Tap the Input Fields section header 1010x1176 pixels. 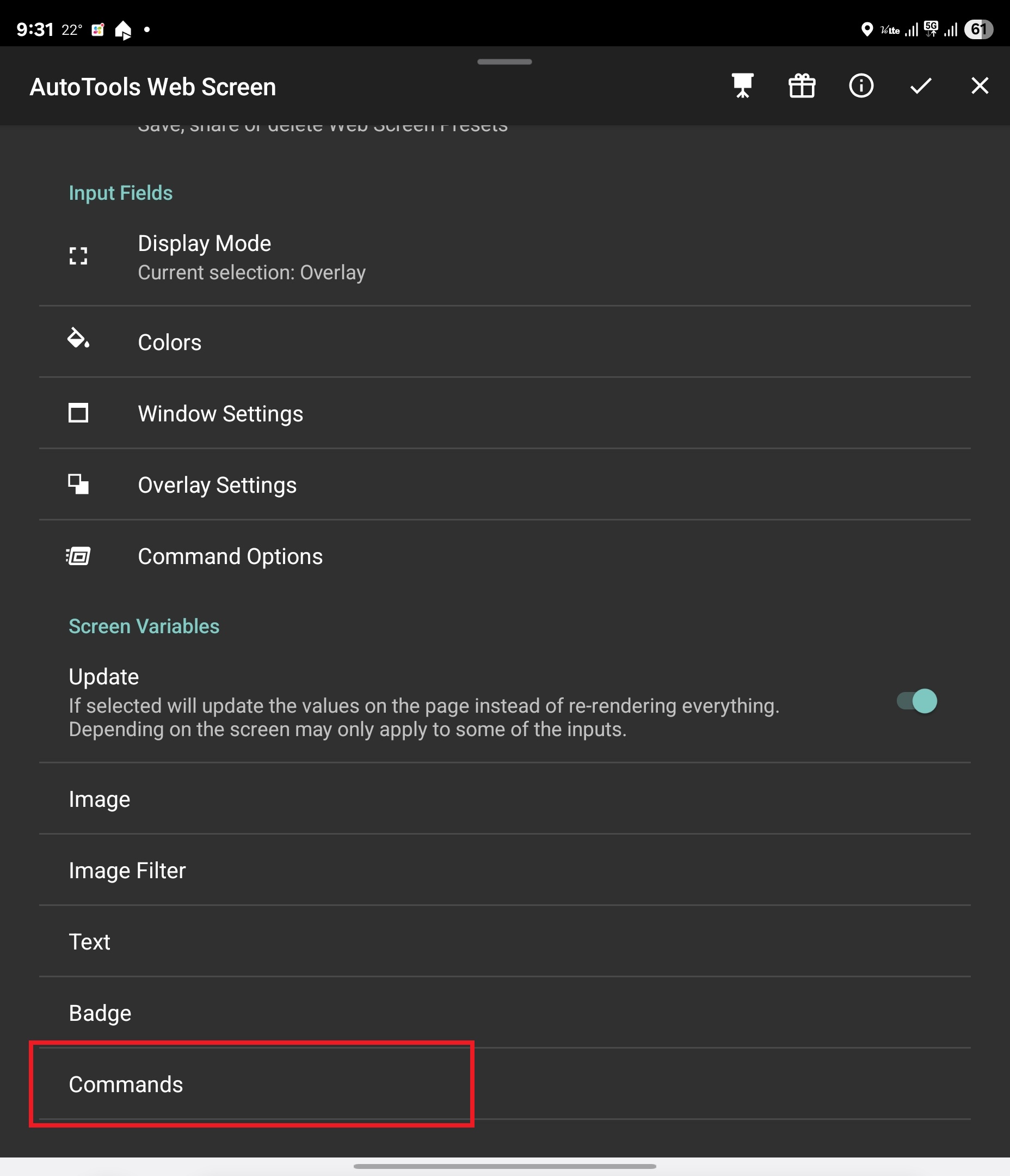pyautogui.click(x=120, y=193)
